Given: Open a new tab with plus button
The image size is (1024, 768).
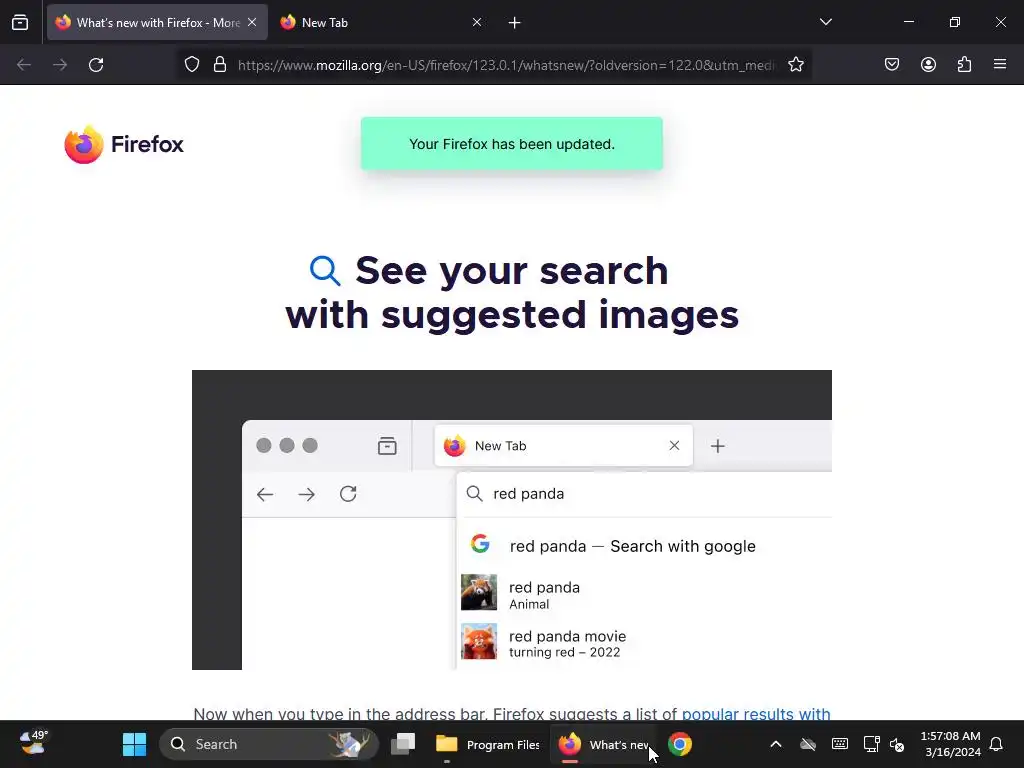Looking at the screenshot, I should point(515,23).
